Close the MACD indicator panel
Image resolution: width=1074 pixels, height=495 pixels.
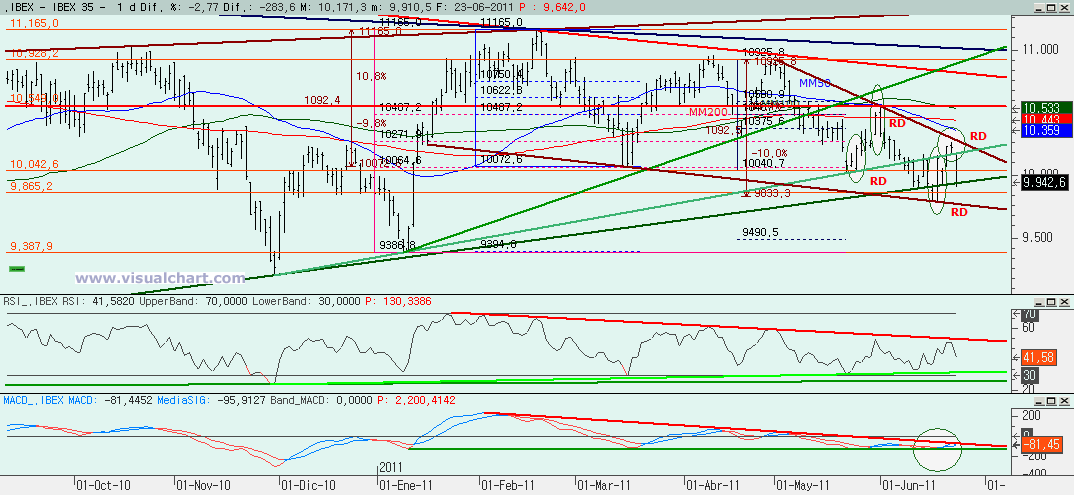(x=1064, y=399)
